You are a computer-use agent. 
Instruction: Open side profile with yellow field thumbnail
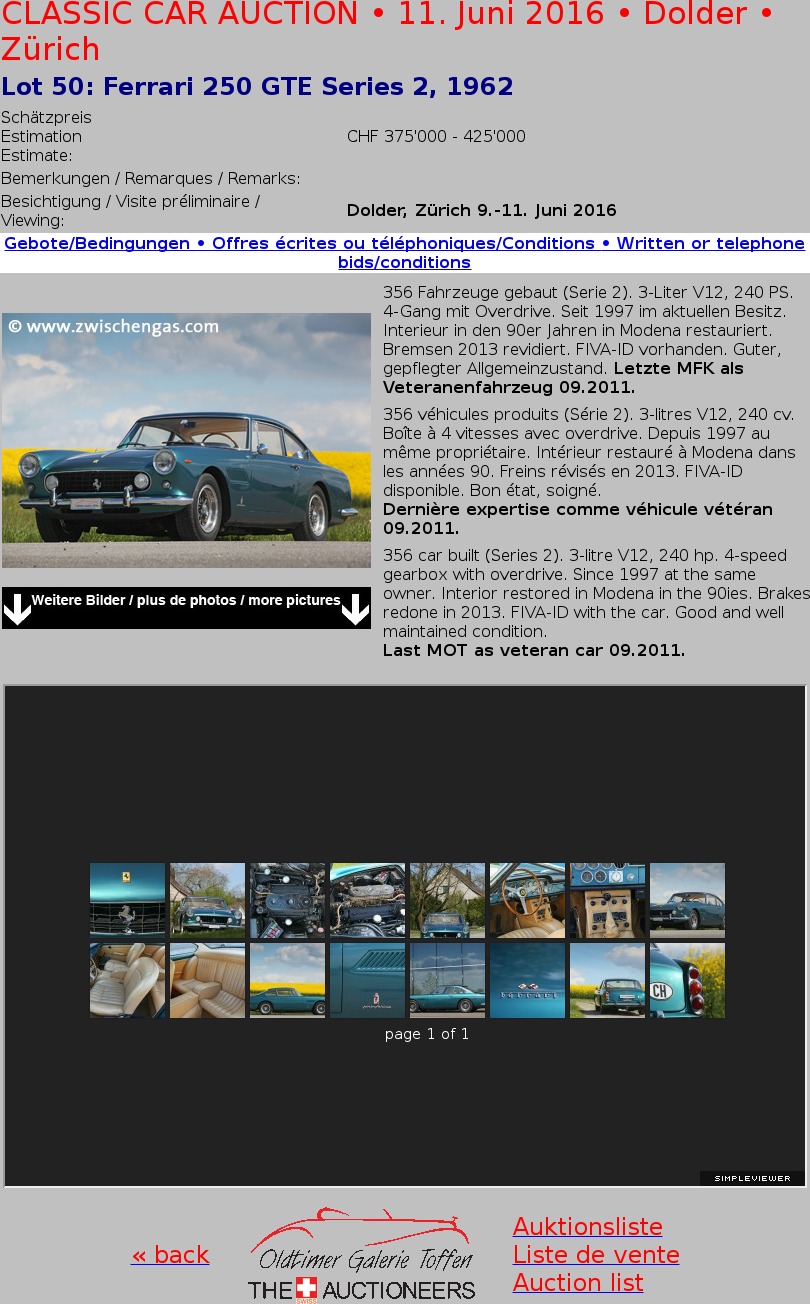coord(287,980)
